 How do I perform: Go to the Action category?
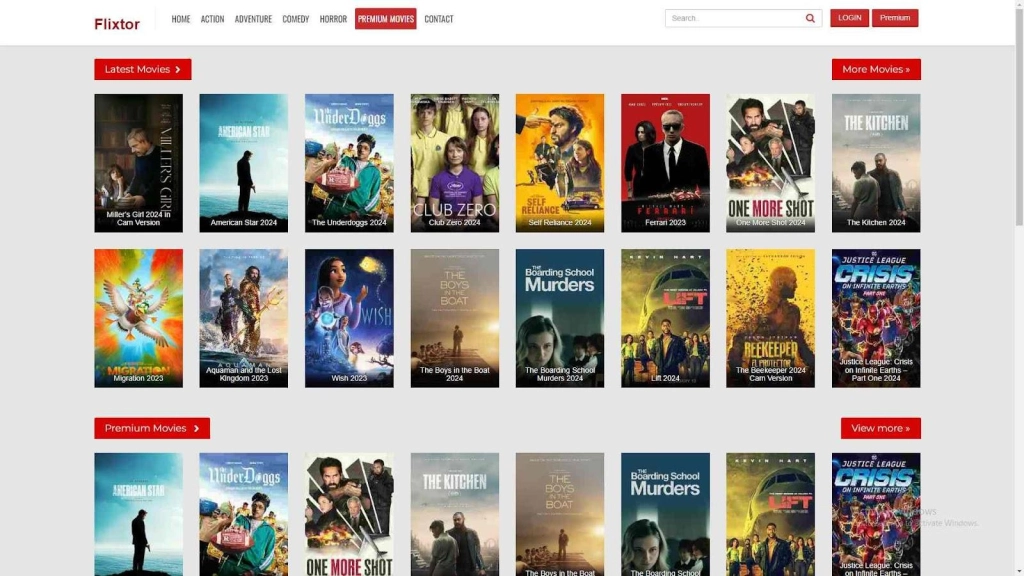[212, 19]
